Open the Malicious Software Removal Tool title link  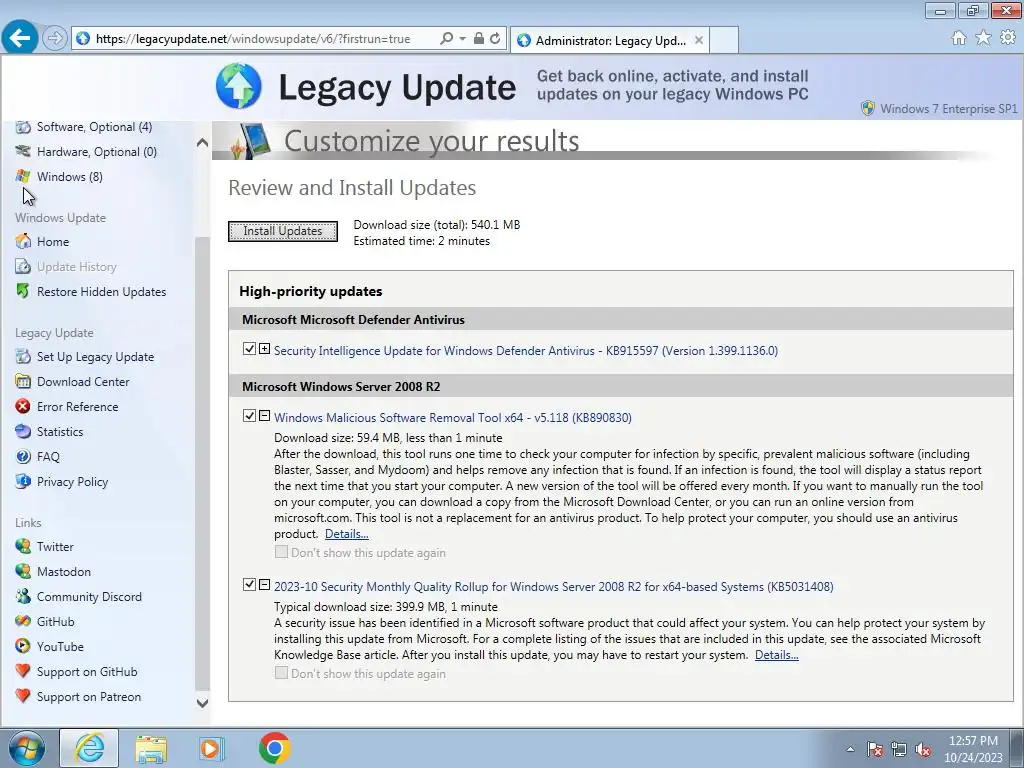coord(453,418)
